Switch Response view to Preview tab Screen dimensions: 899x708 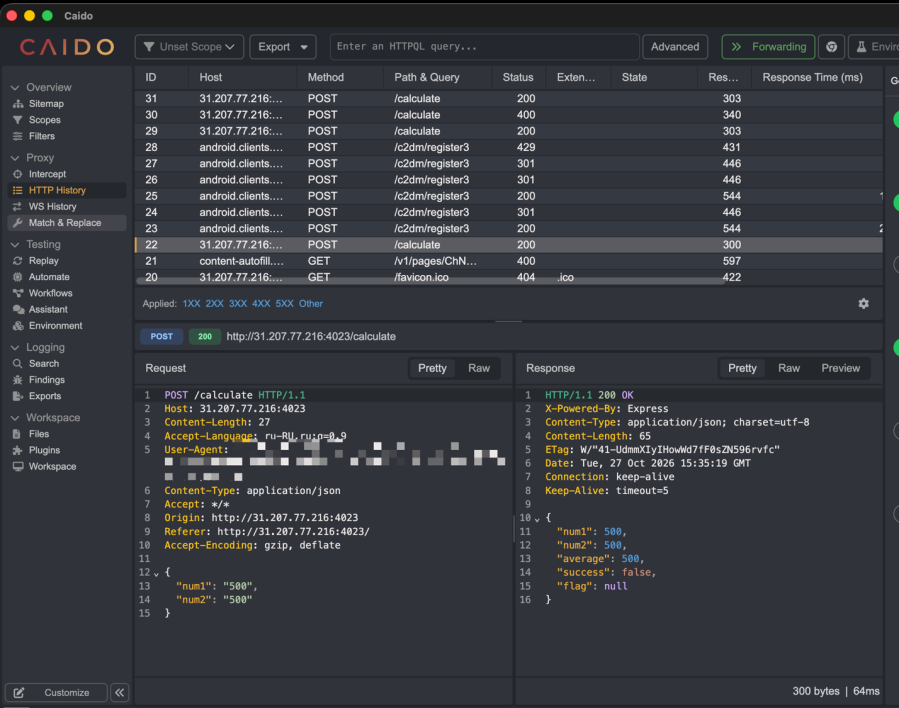(841, 369)
